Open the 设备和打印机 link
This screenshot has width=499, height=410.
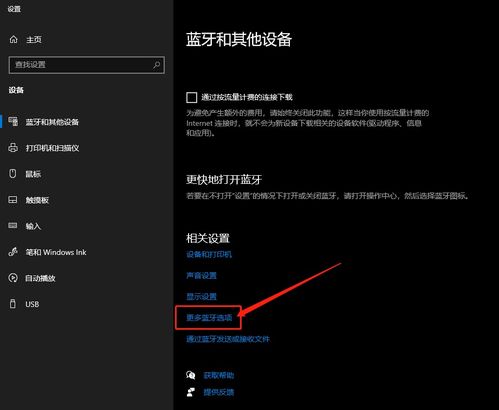click(x=209, y=254)
